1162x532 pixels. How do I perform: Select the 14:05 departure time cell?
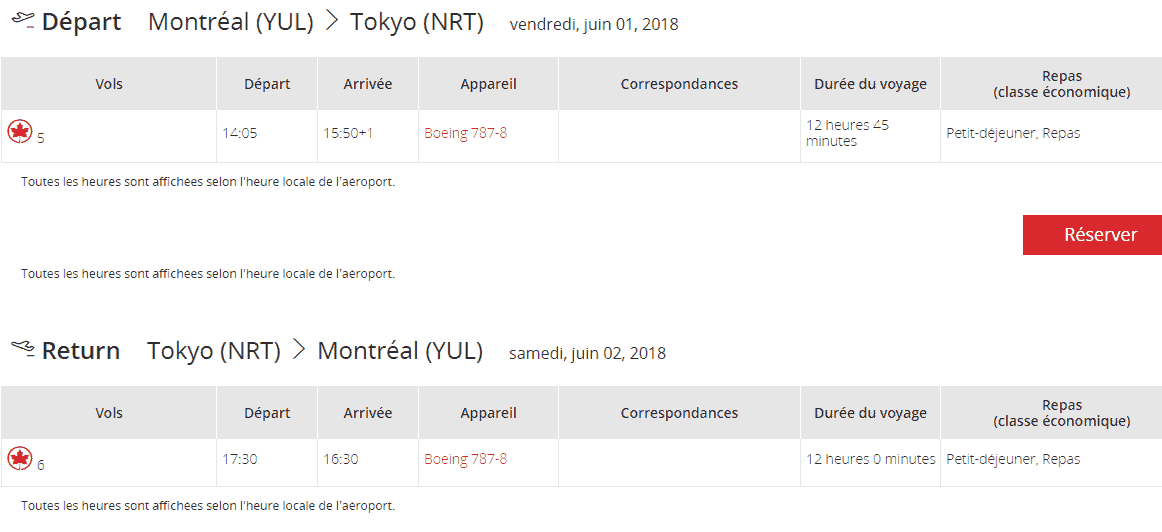(240, 133)
